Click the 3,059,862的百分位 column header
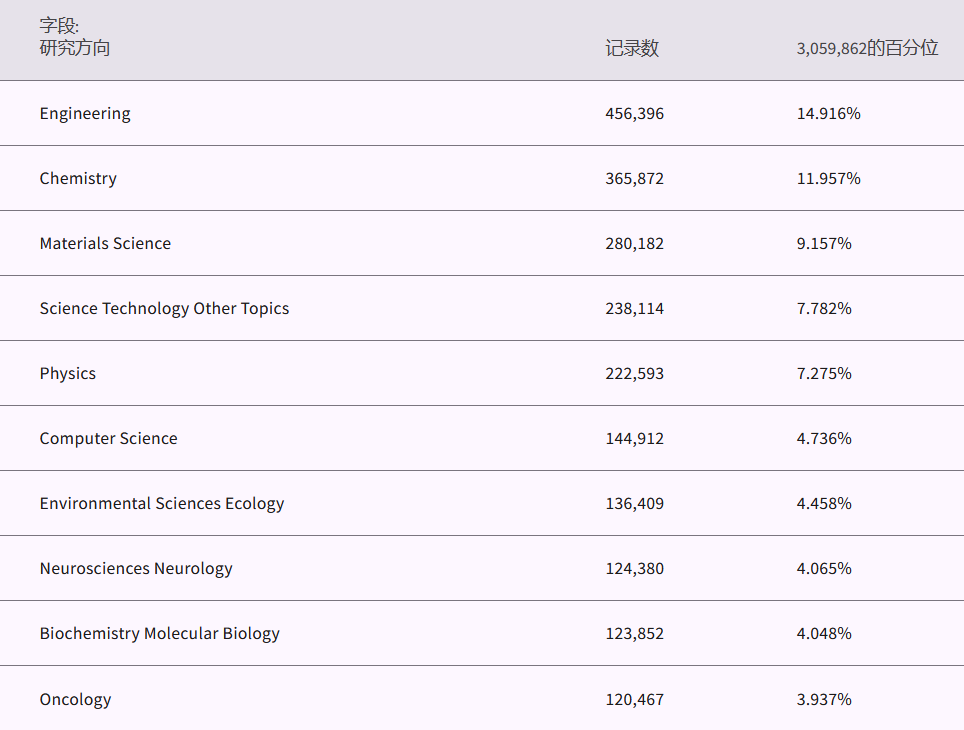This screenshot has height=730, width=964. click(x=867, y=48)
